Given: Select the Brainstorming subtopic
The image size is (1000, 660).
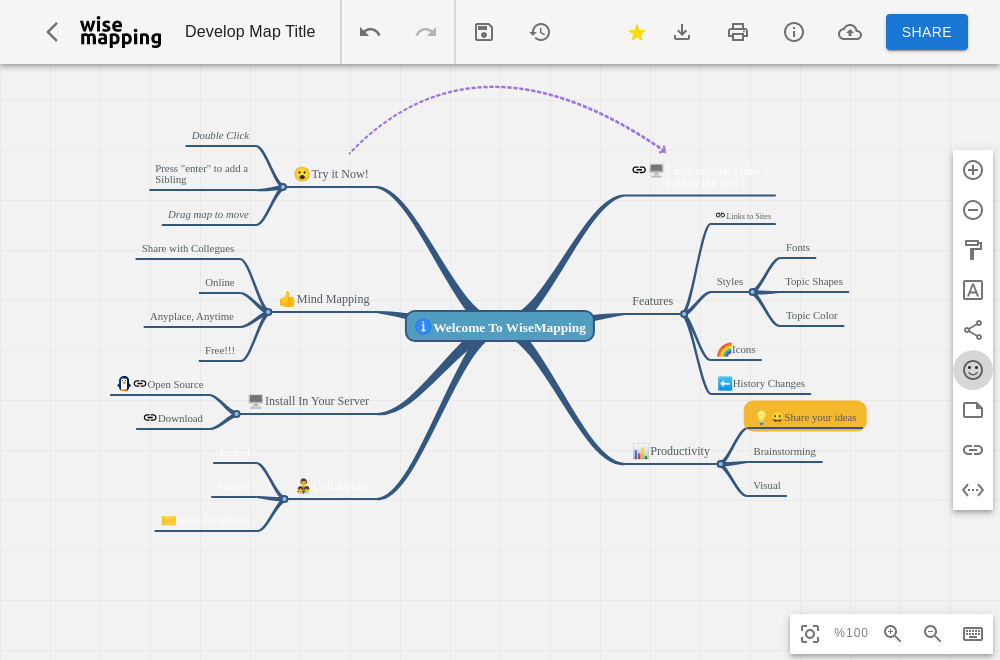Looking at the screenshot, I should [784, 451].
